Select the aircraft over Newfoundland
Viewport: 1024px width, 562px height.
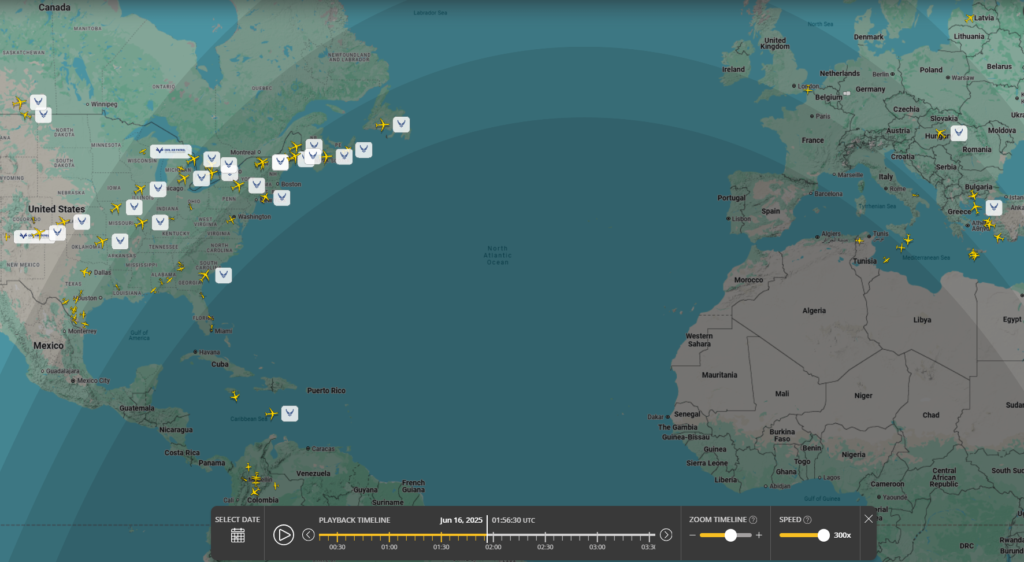point(383,125)
